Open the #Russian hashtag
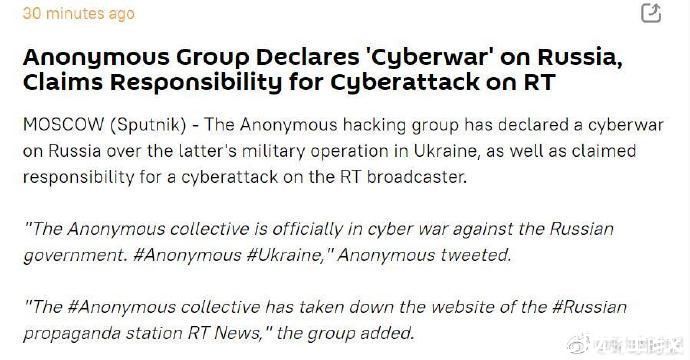Screen dimensions: 690x360 tap(588, 307)
